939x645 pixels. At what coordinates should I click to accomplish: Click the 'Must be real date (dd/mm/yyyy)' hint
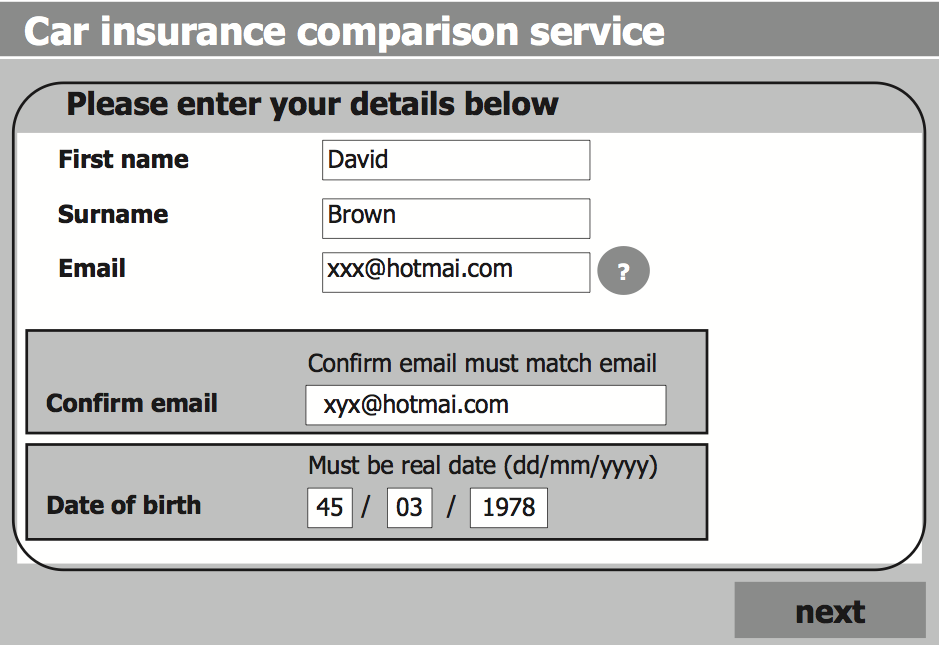click(x=482, y=466)
